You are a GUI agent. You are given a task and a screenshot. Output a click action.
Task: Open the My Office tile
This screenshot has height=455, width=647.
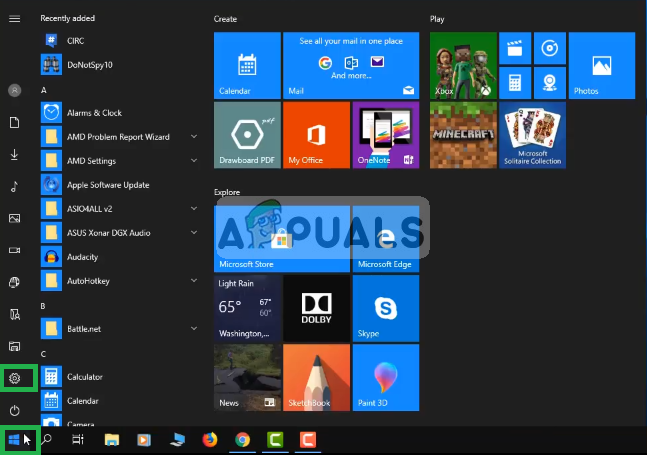[316, 134]
